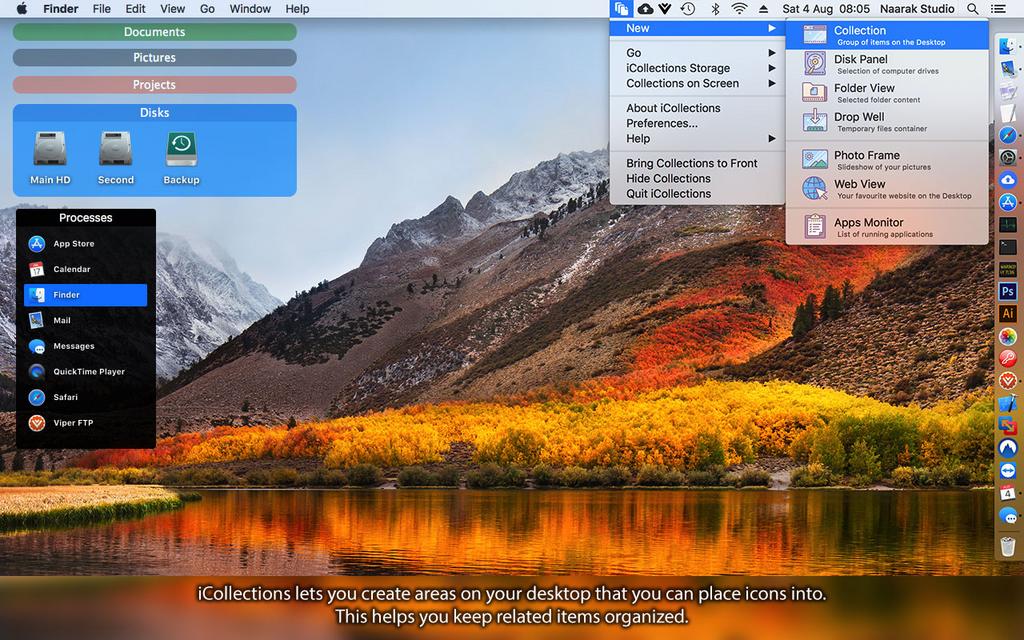This screenshot has height=640, width=1024.
Task: Open the Apple menu
Action: coord(22,9)
